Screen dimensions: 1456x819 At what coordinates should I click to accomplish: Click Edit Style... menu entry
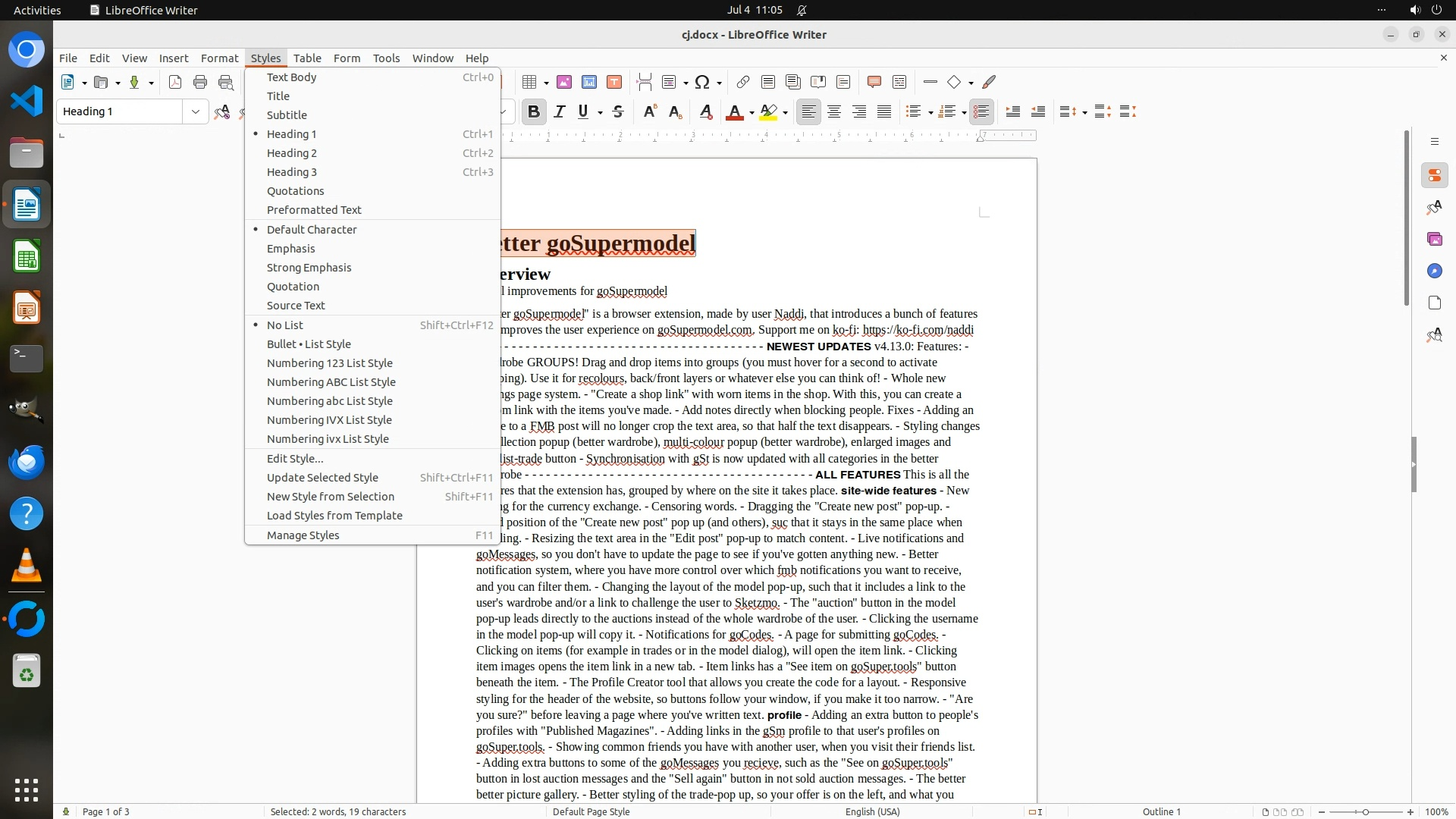tap(295, 459)
